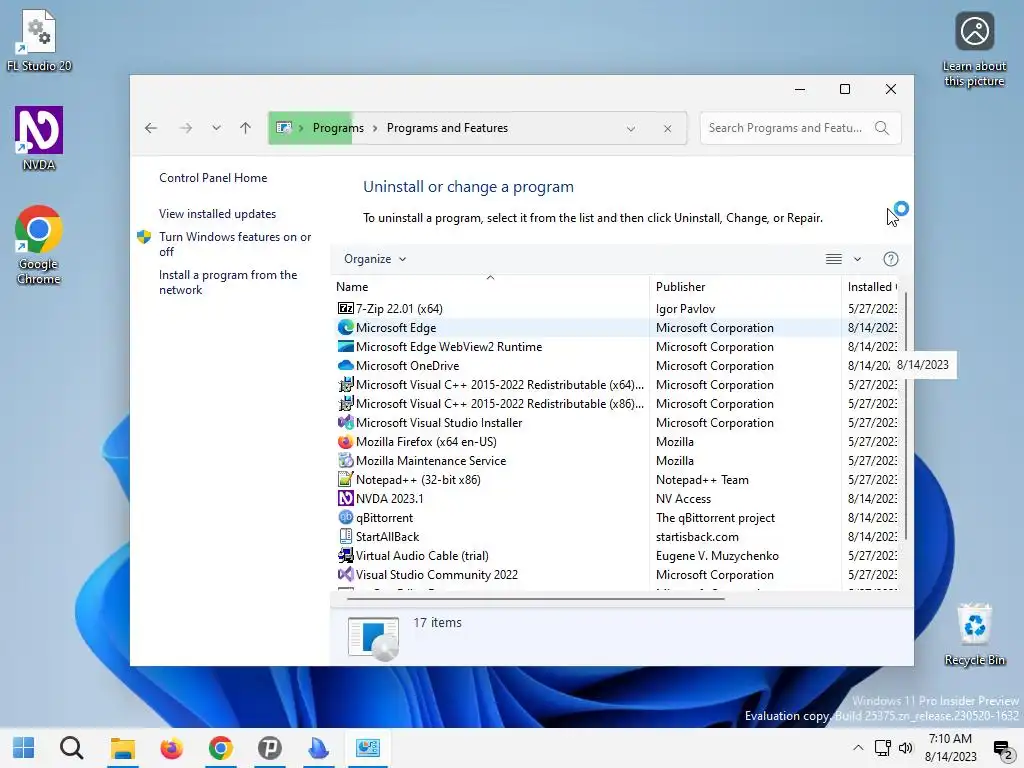Image resolution: width=1024 pixels, height=768 pixels.
Task: Click the horizontal scrollbar of program list
Action: pyautogui.click(x=536, y=598)
